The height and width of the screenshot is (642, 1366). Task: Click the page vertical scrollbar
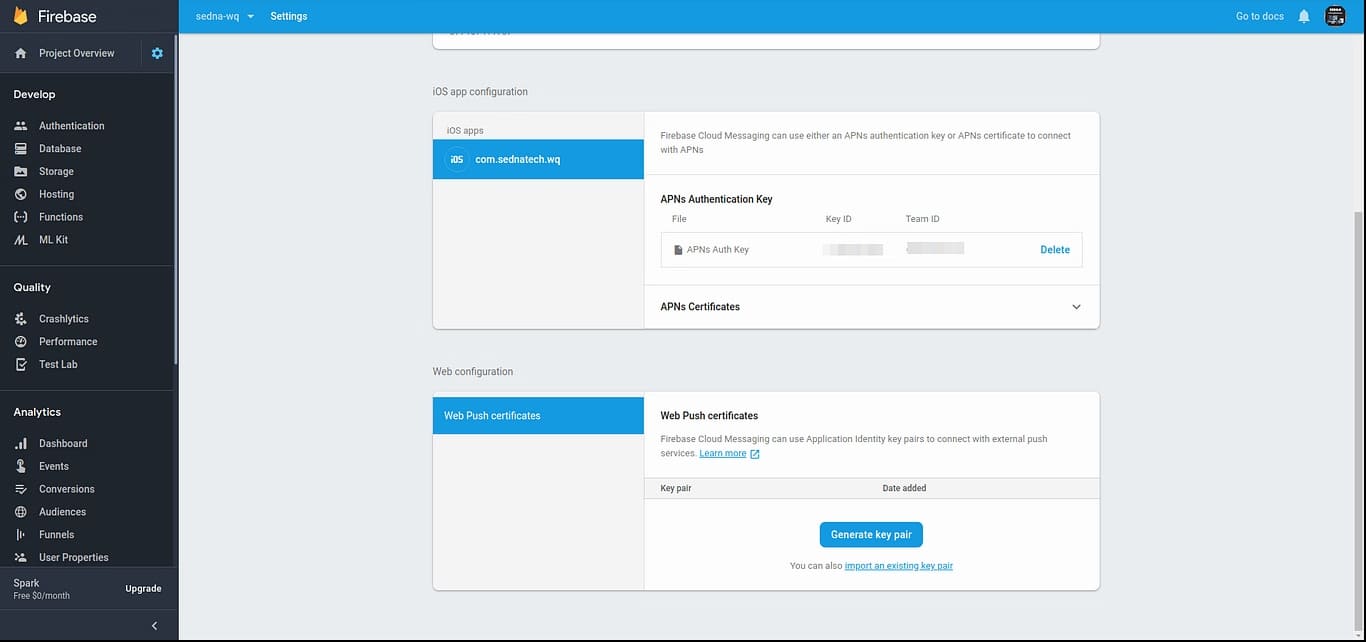click(1358, 400)
